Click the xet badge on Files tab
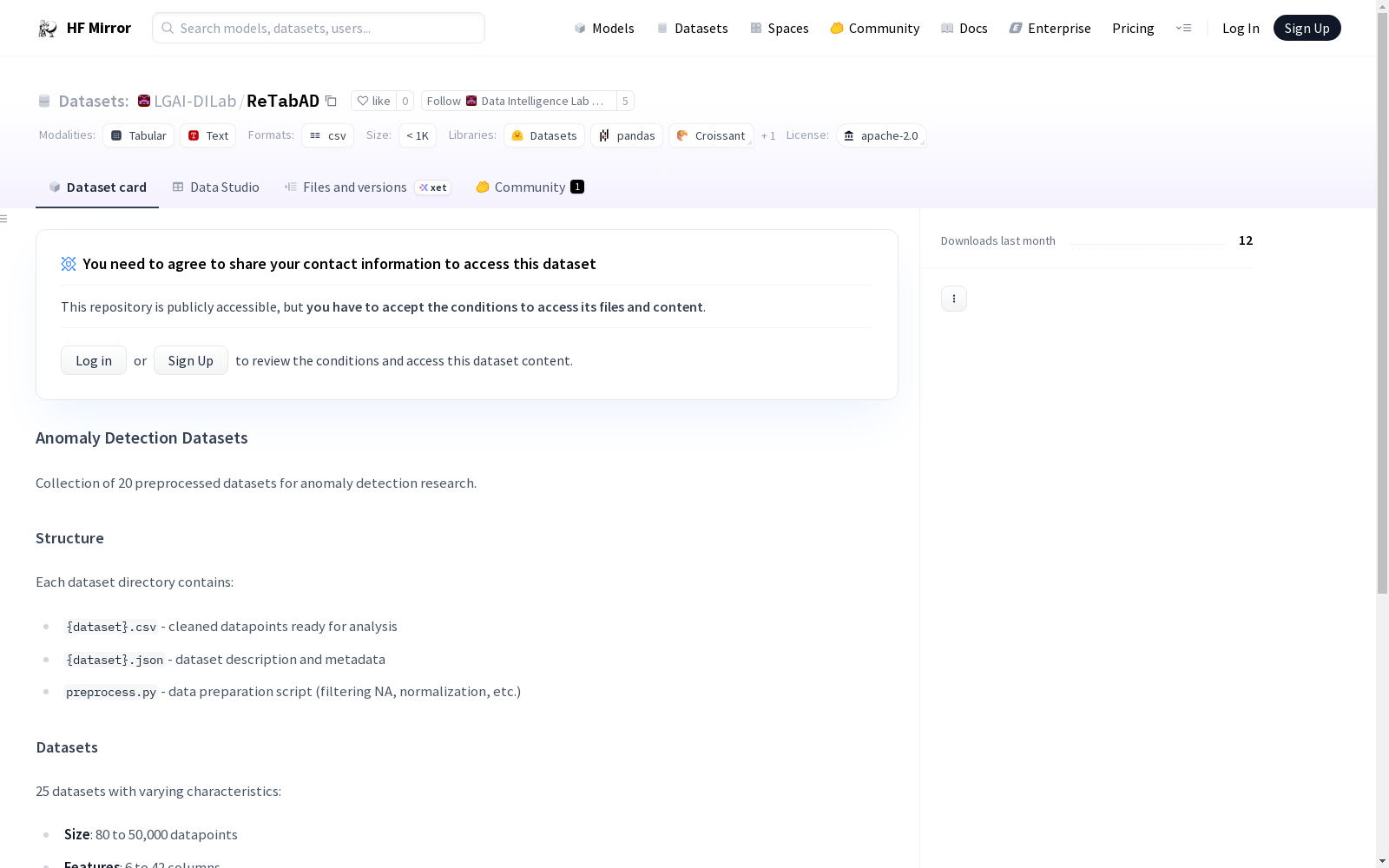 pos(432,187)
